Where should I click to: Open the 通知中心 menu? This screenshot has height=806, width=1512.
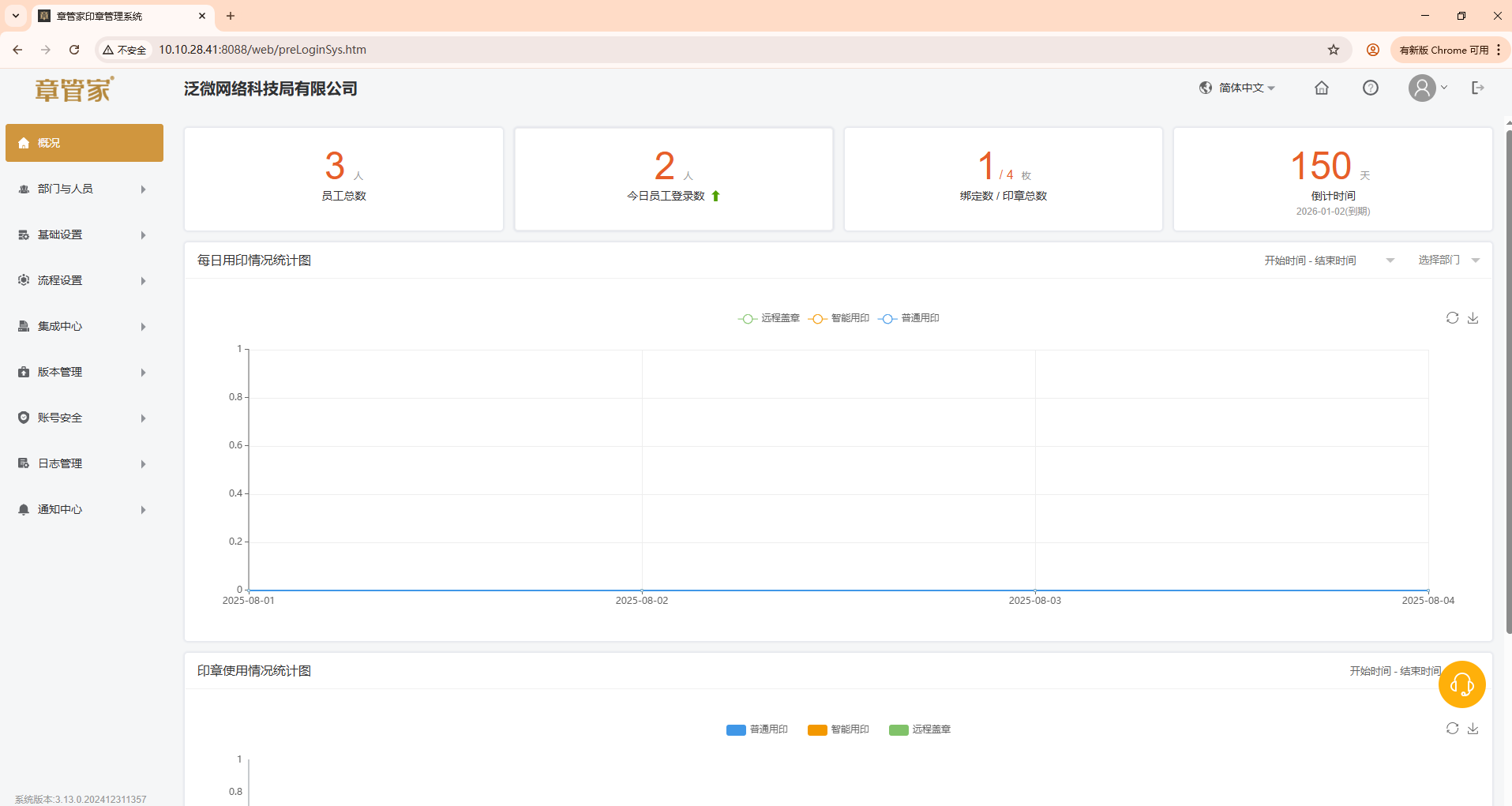[84, 509]
